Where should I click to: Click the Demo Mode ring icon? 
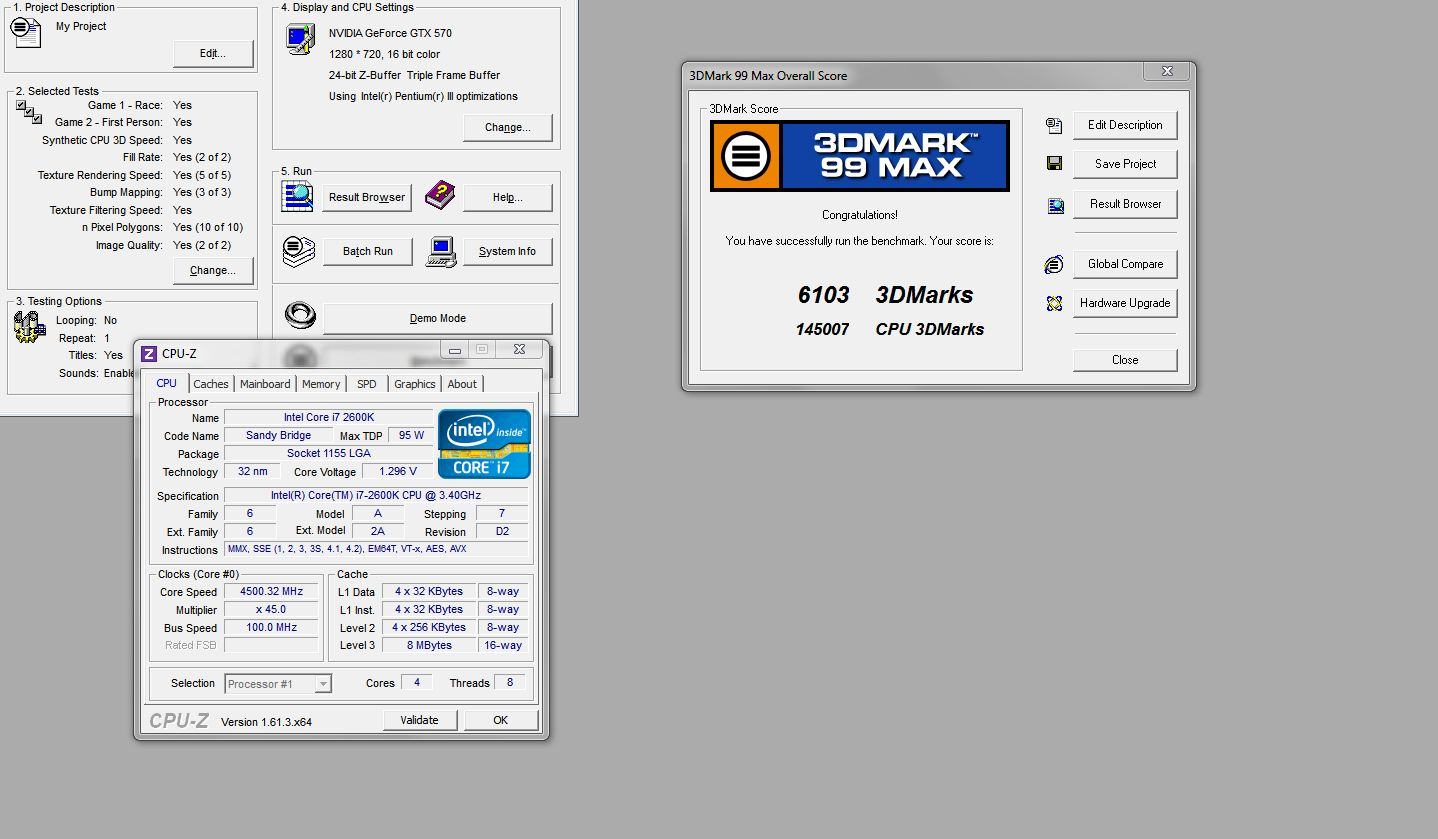point(300,316)
